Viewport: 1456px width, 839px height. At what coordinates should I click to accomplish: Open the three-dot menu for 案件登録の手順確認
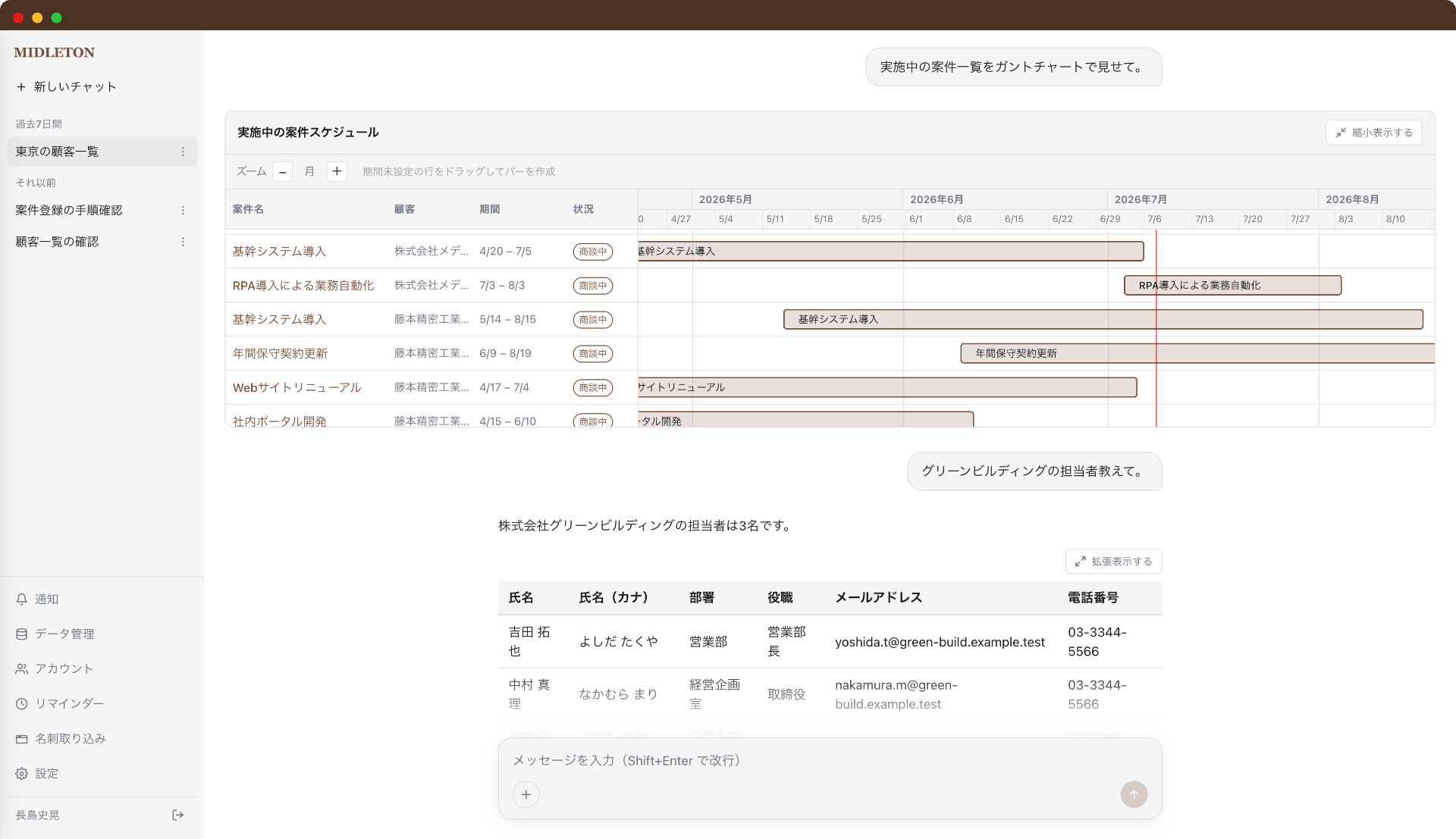[183, 210]
